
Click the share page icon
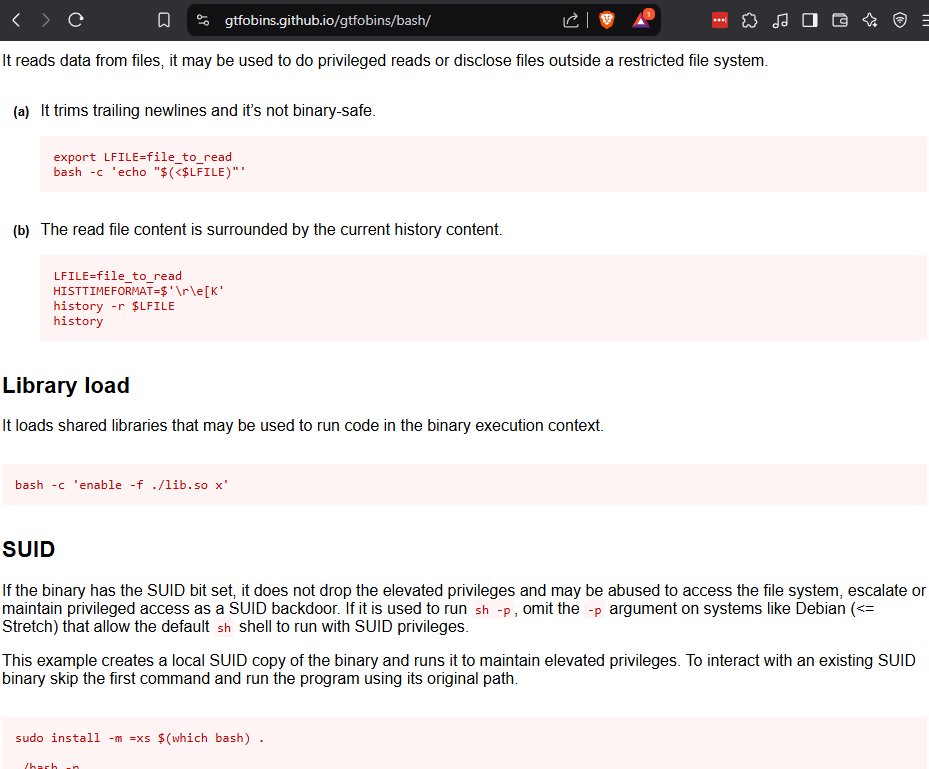[x=571, y=20]
